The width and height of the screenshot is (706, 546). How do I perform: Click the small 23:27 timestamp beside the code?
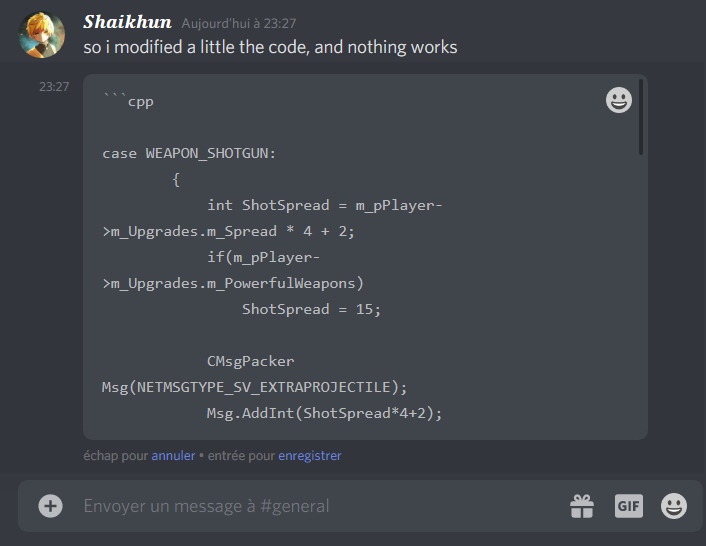pyautogui.click(x=54, y=86)
